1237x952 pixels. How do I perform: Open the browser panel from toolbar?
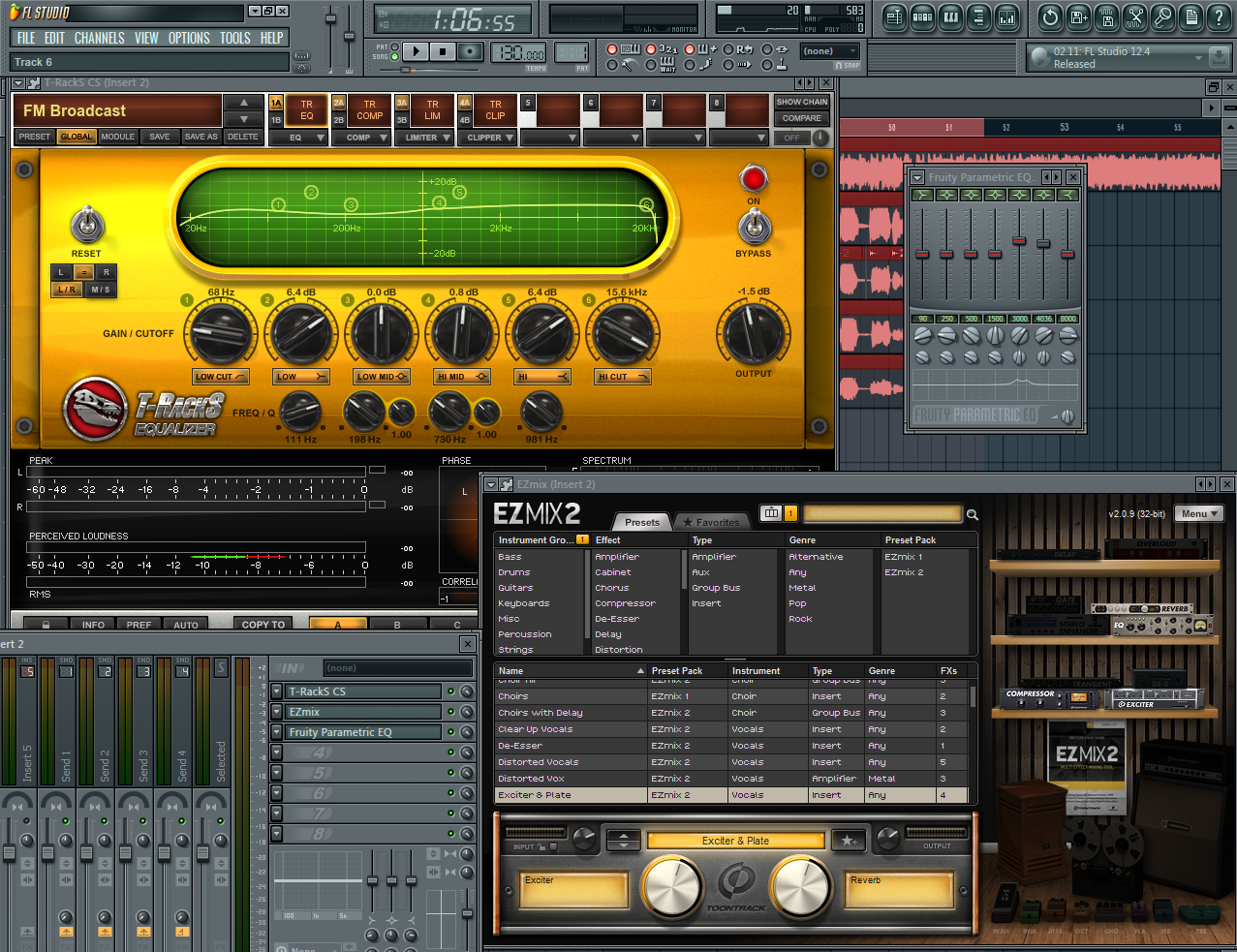tap(978, 16)
